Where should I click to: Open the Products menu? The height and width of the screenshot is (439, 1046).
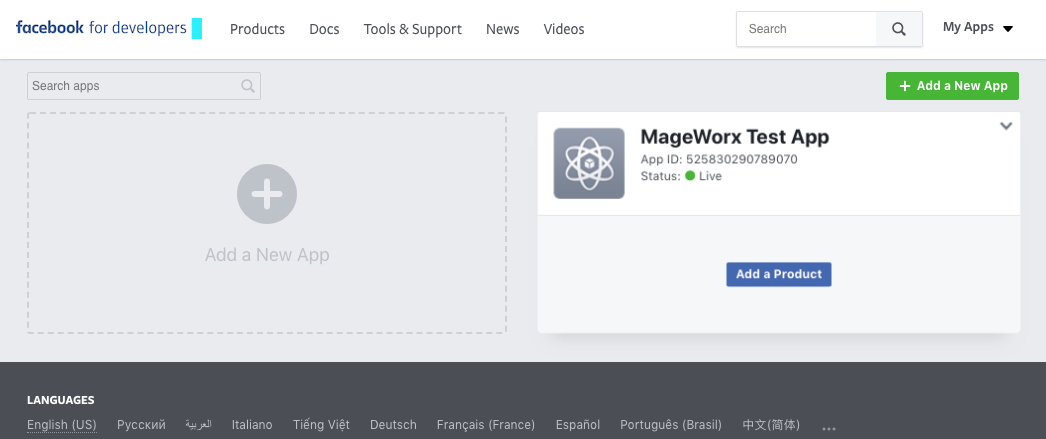257,29
